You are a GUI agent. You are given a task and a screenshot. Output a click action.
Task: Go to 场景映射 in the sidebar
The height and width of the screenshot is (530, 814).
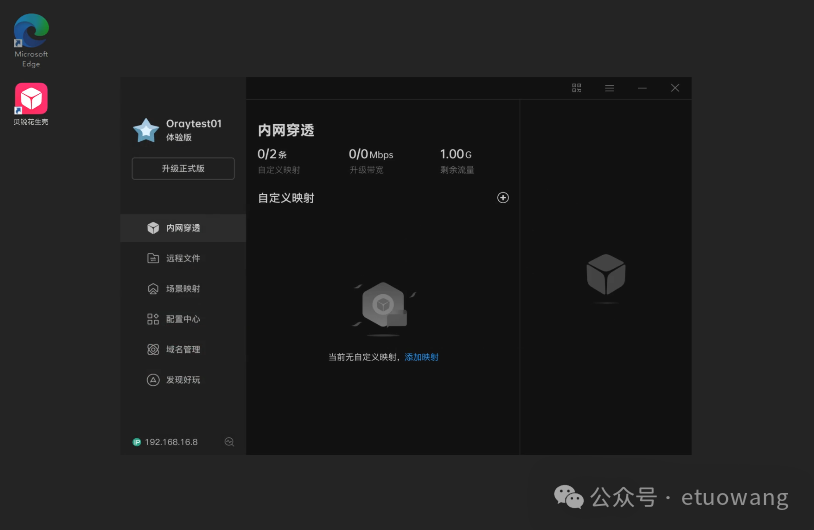coord(183,289)
